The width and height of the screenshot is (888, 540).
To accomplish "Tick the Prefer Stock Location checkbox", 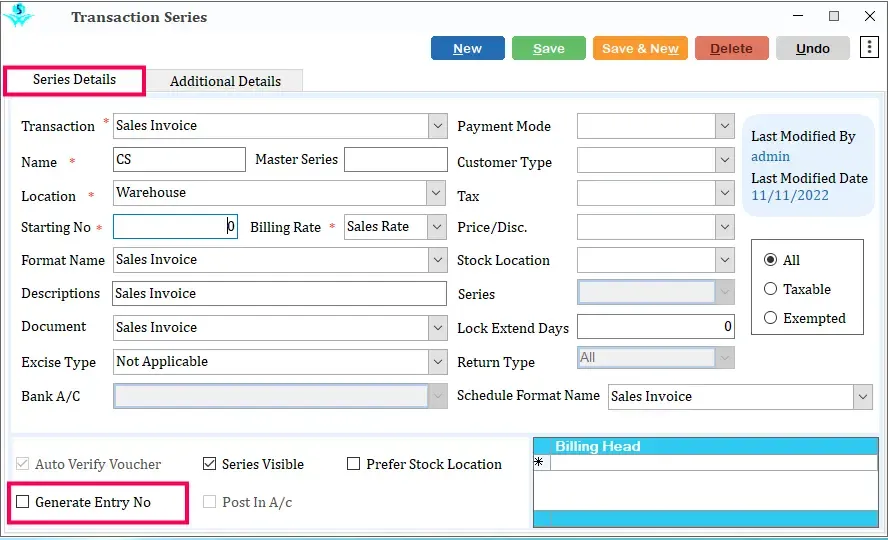I will 353,464.
